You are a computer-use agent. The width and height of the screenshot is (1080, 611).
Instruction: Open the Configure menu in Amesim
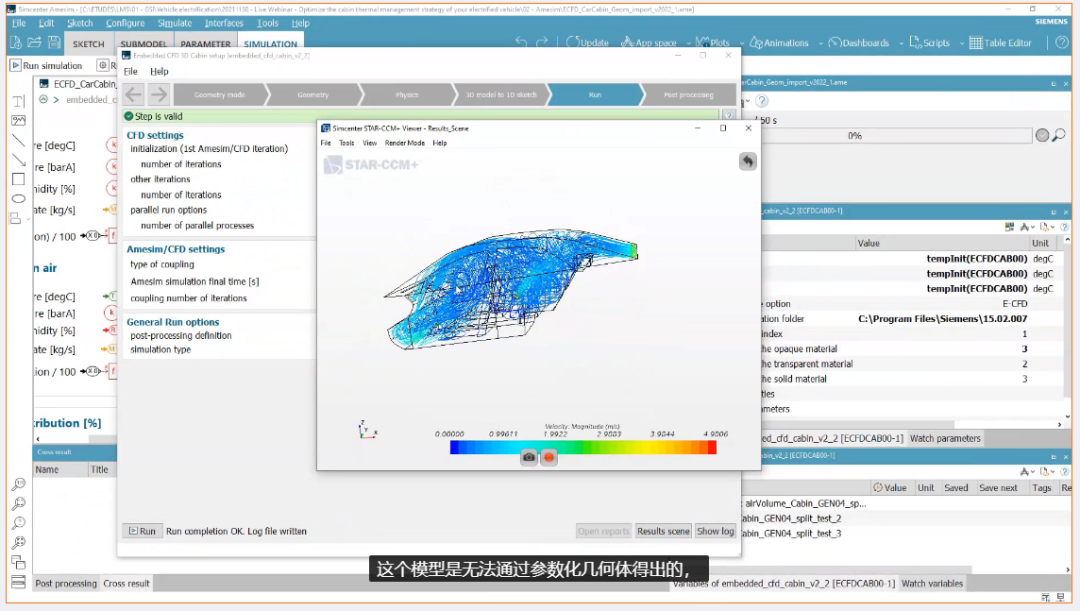[x=125, y=23]
